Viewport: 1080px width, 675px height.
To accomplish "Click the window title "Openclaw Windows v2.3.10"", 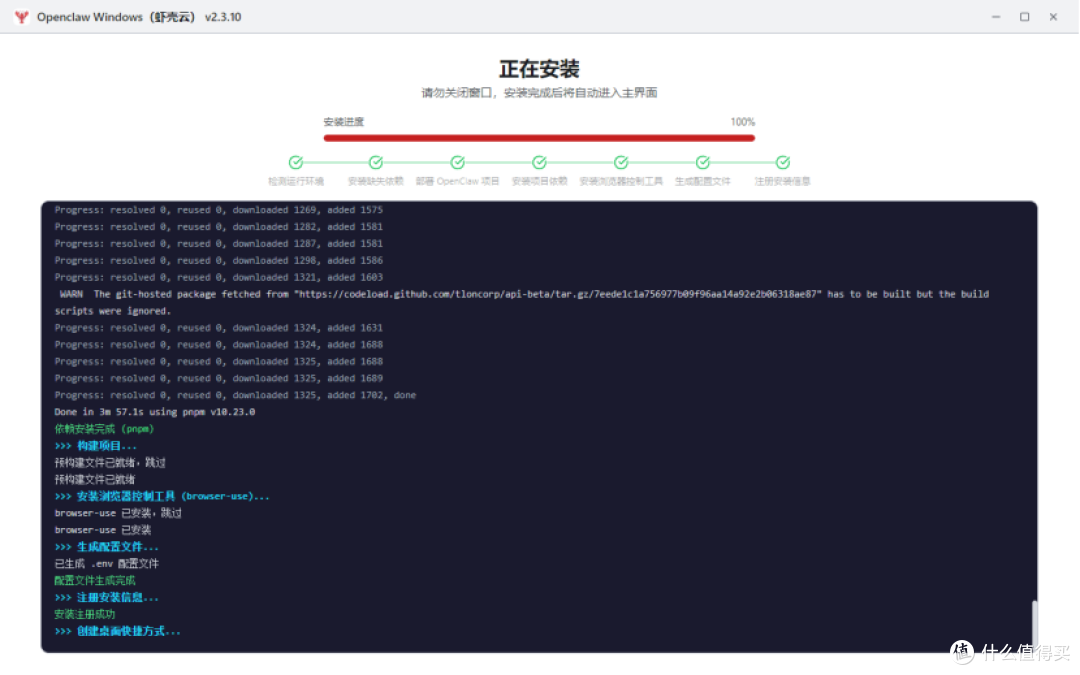I will pos(139,17).
